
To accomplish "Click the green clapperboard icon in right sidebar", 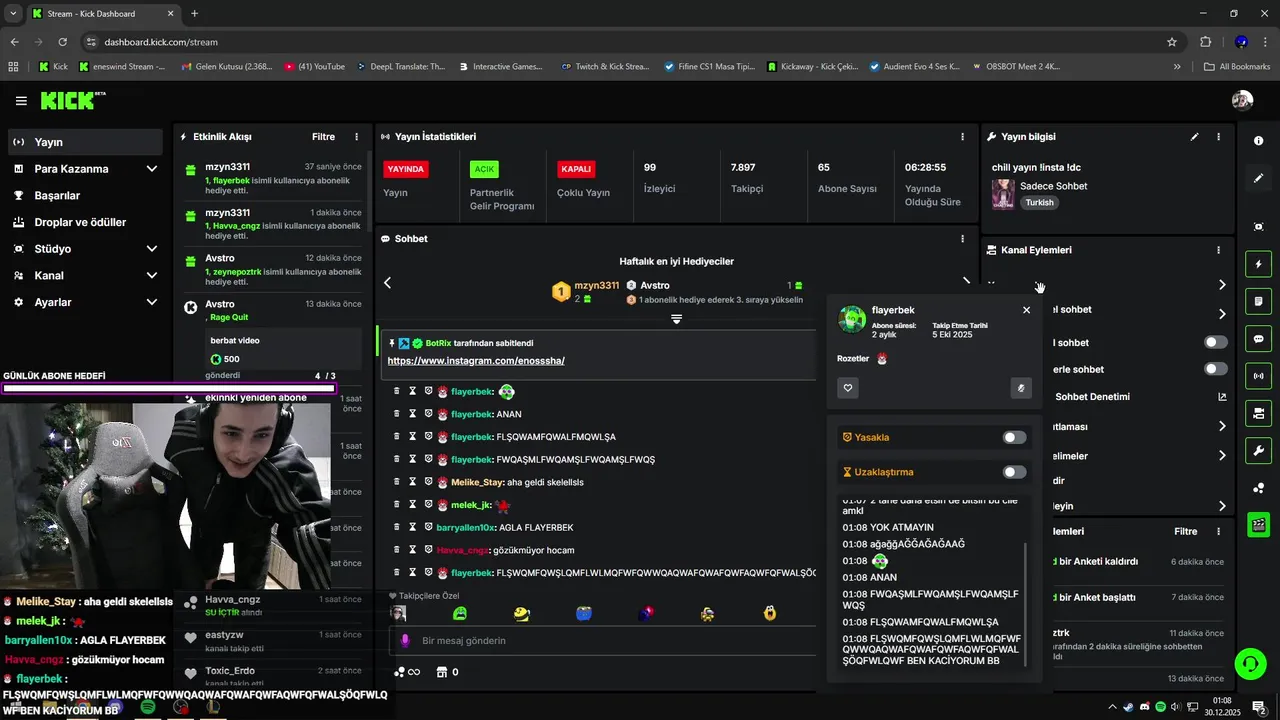I will click(x=1258, y=524).
